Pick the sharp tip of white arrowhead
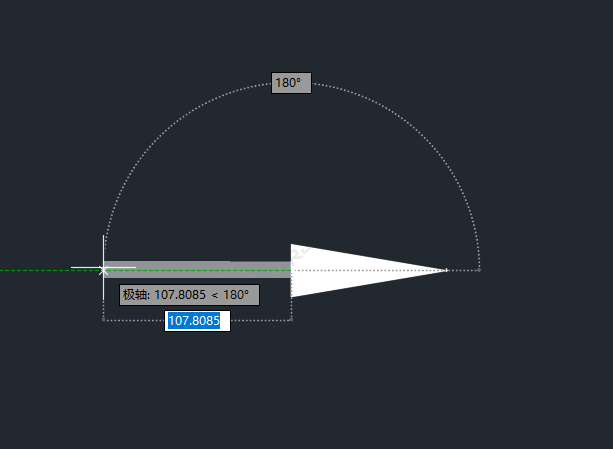The image size is (613, 449). [447, 270]
